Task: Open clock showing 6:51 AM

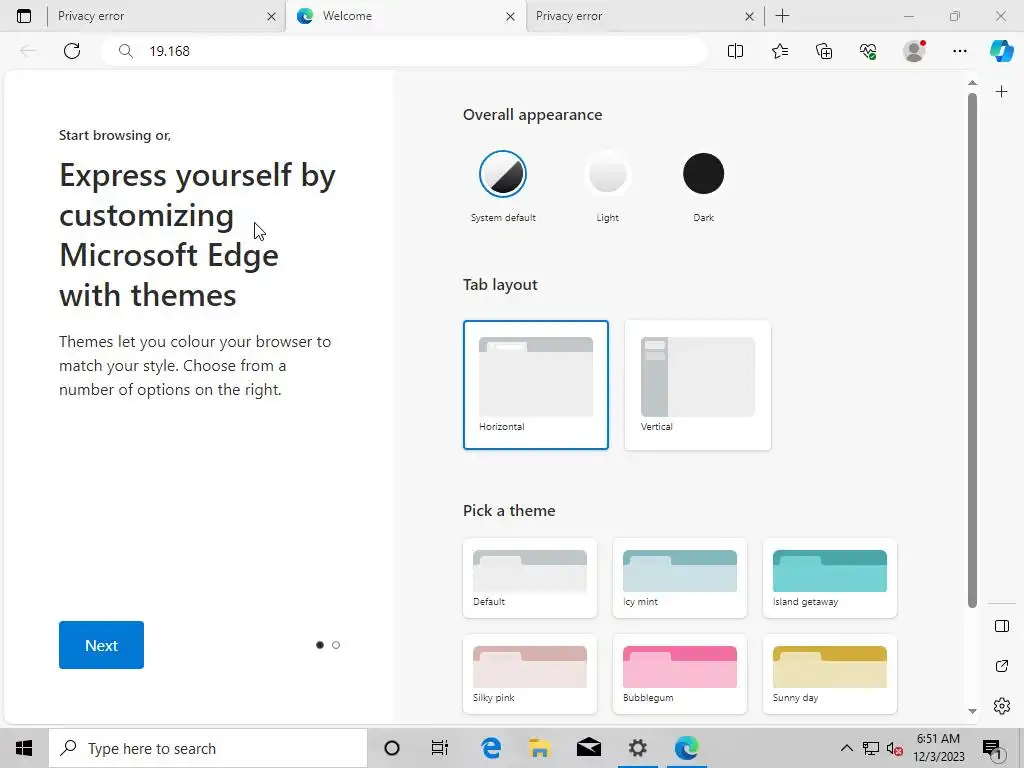Action: click(938, 748)
